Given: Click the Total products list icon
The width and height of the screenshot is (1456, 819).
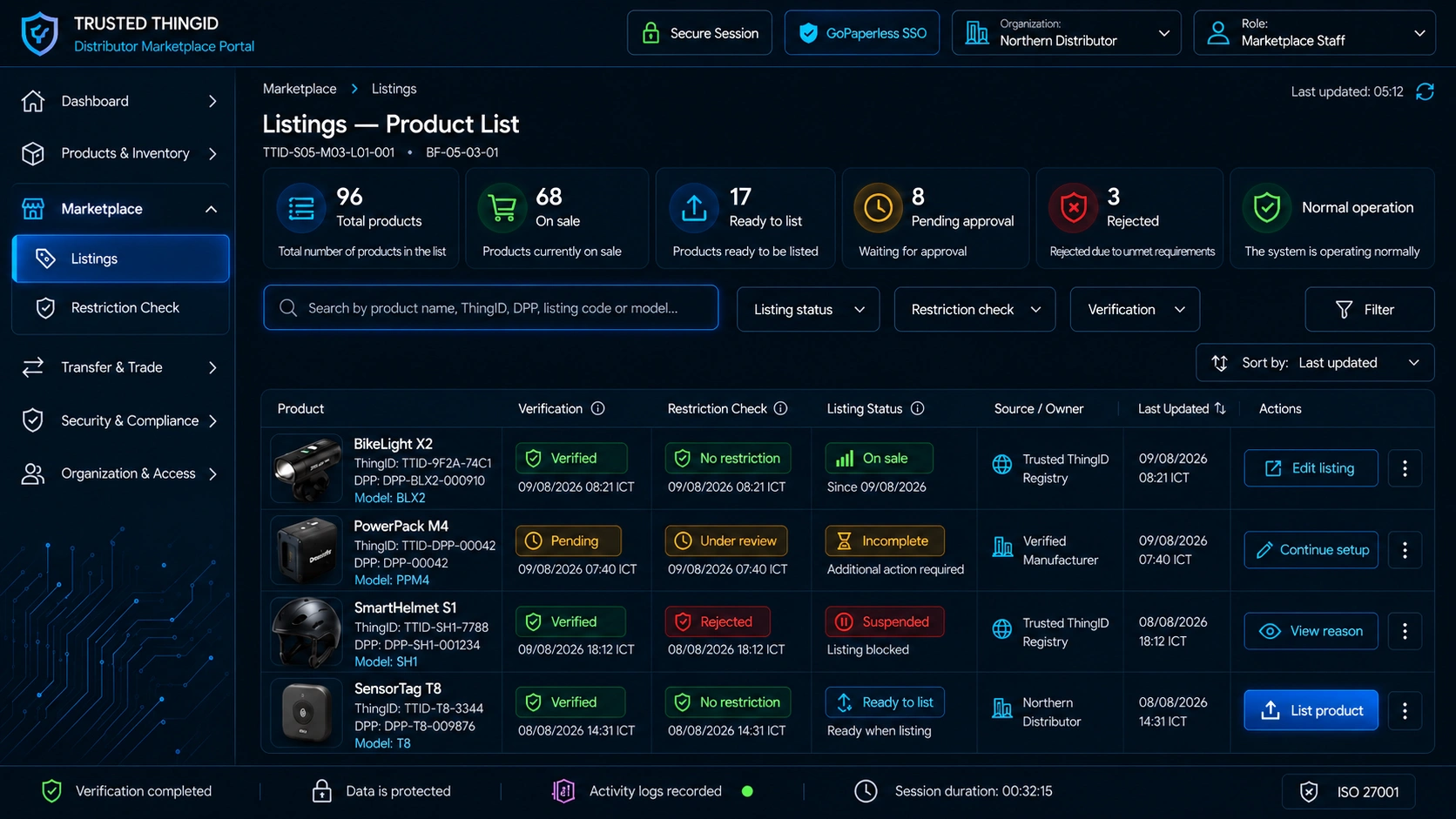Looking at the screenshot, I should point(301,209).
